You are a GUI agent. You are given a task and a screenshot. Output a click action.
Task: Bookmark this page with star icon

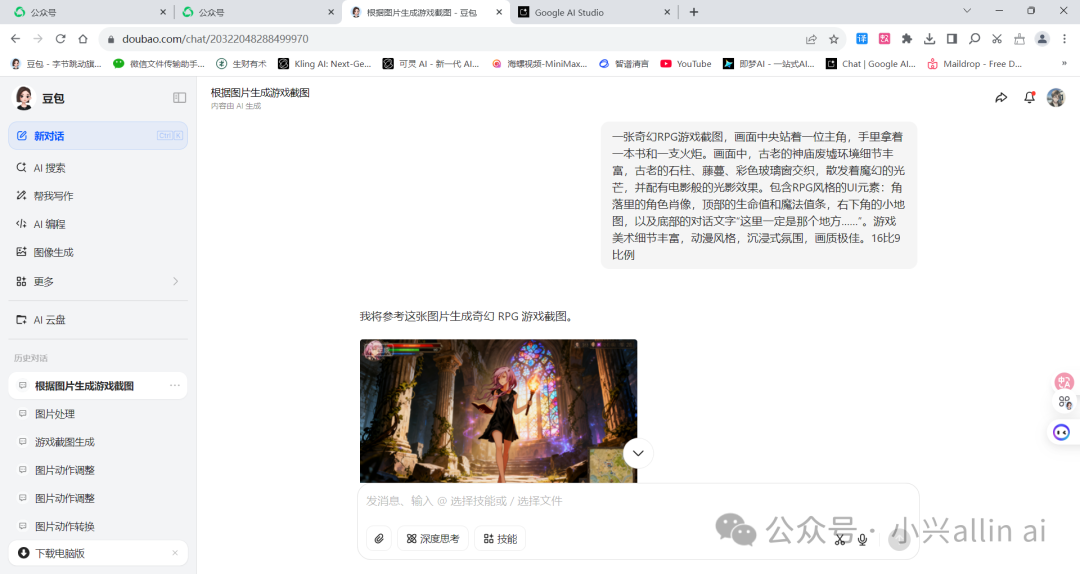833,39
